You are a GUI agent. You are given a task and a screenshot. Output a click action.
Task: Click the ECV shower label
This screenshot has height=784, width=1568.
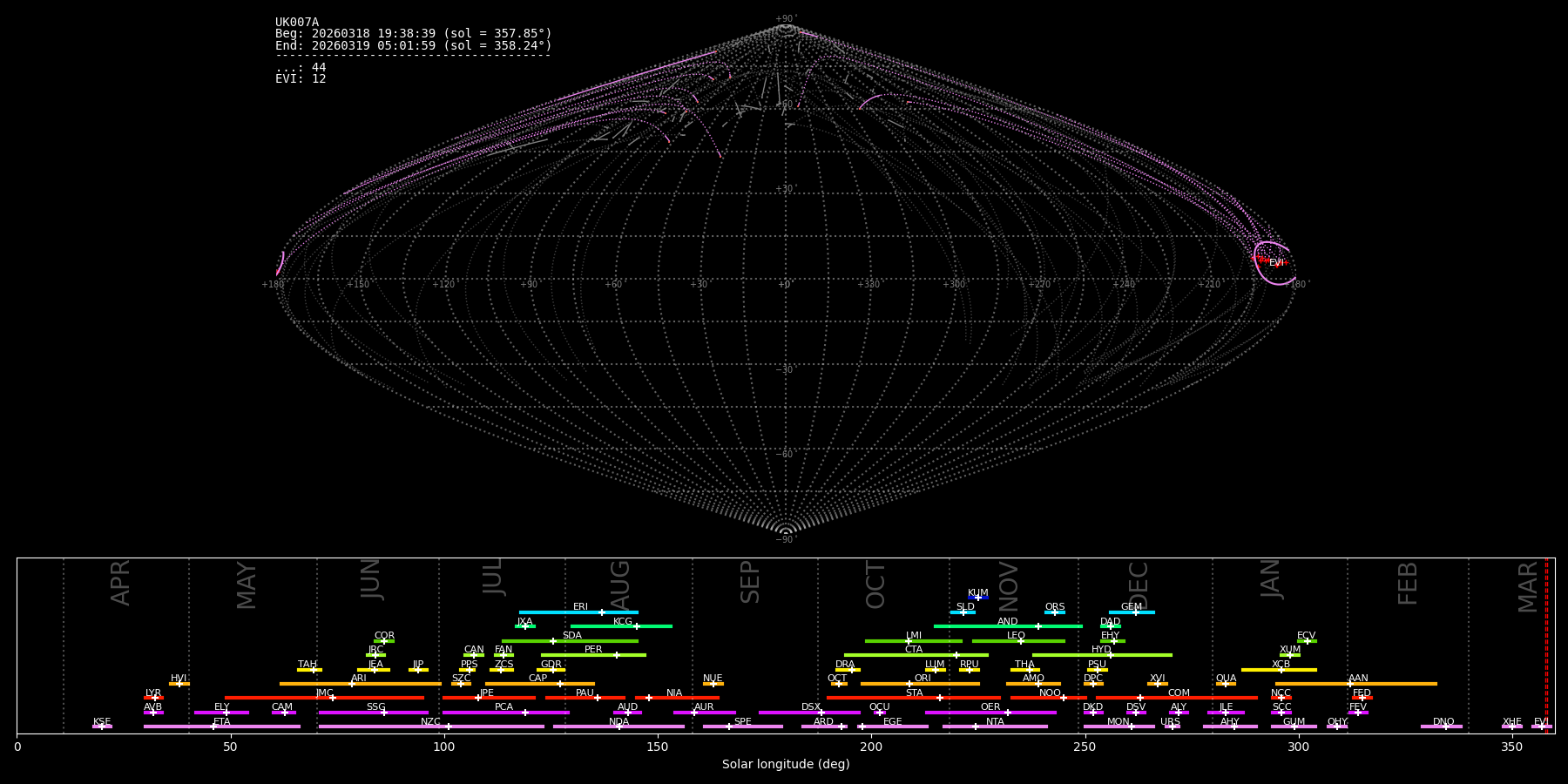1307,635
